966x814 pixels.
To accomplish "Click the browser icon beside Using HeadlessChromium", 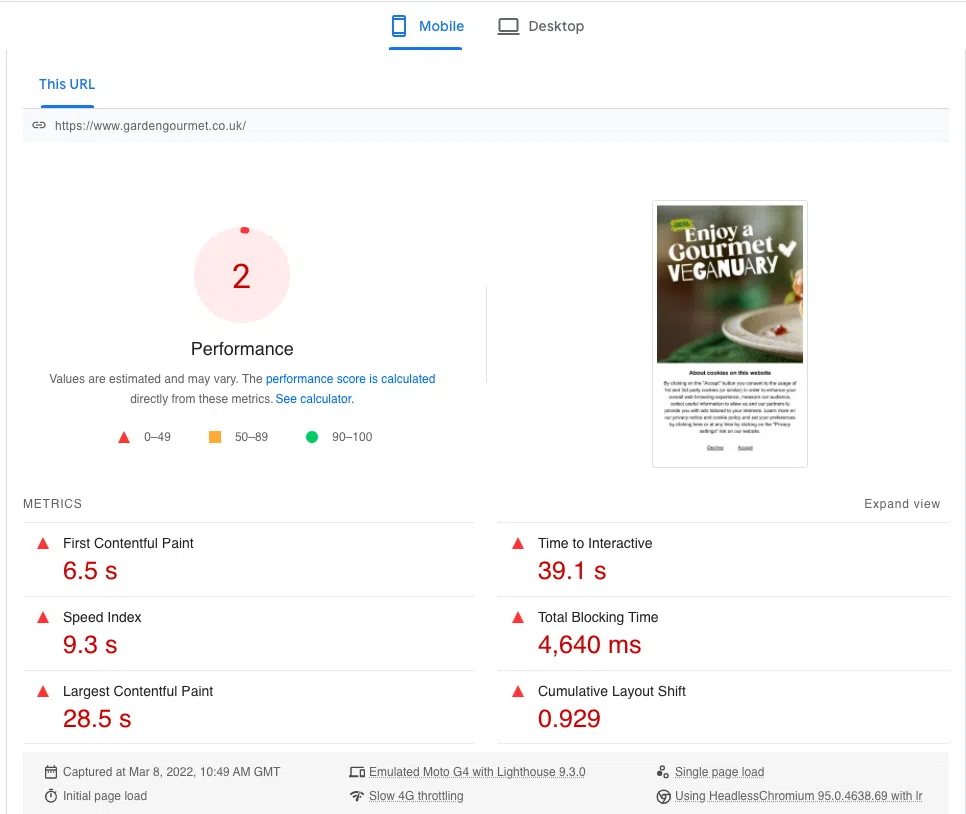I will [x=663, y=796].
